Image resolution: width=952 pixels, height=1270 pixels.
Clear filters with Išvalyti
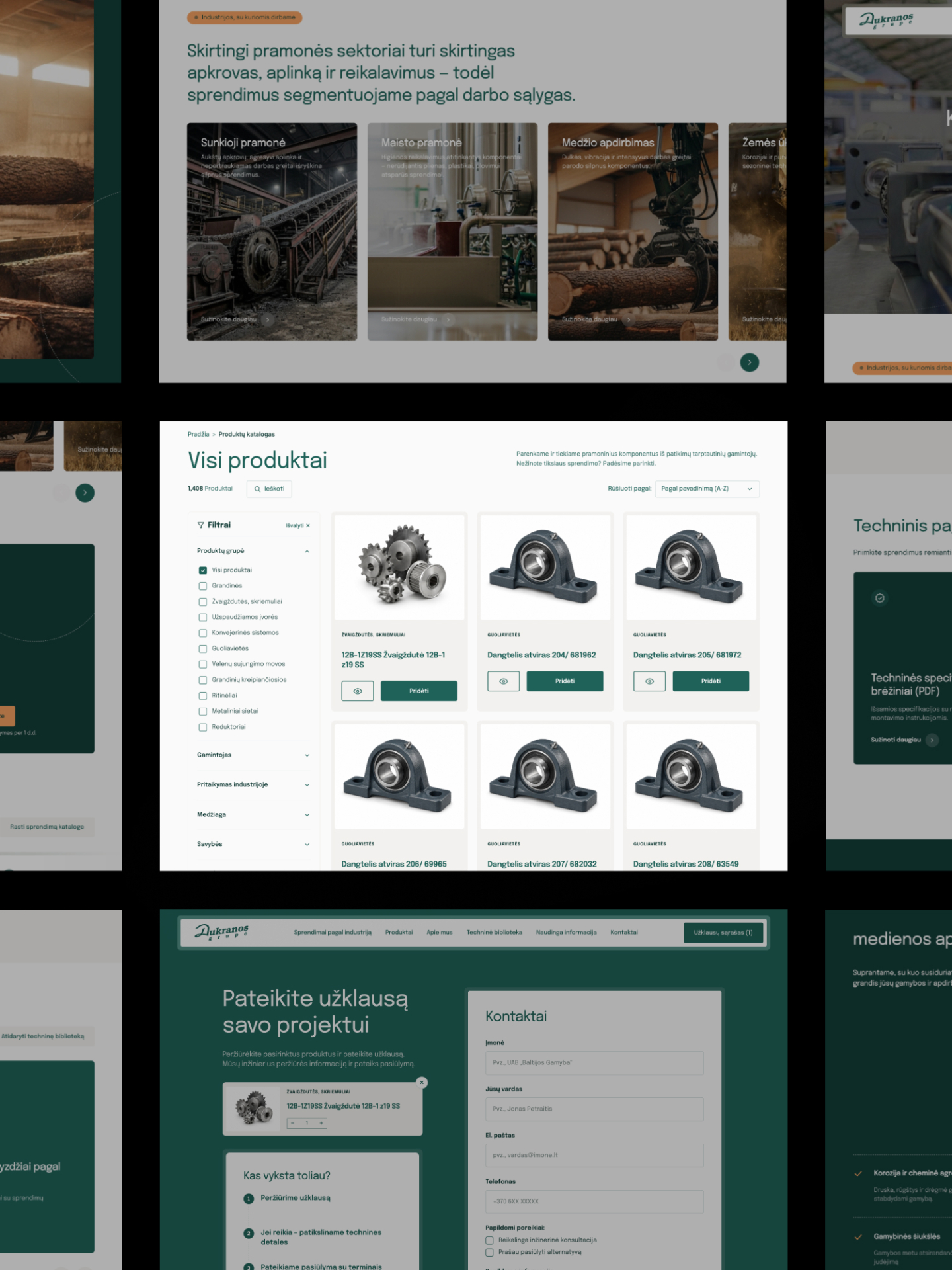pyautogui.click(x=297, y=525)
